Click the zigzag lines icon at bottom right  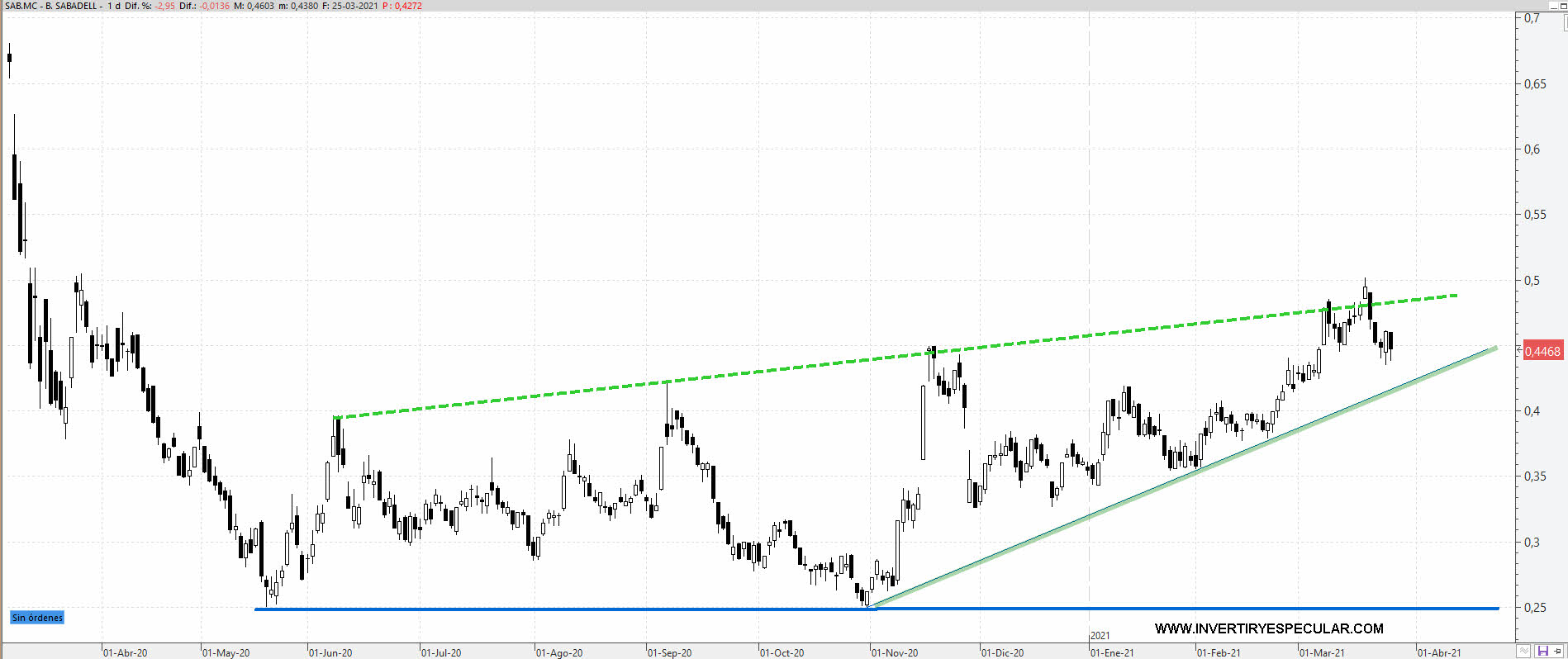click(1524, 652)
